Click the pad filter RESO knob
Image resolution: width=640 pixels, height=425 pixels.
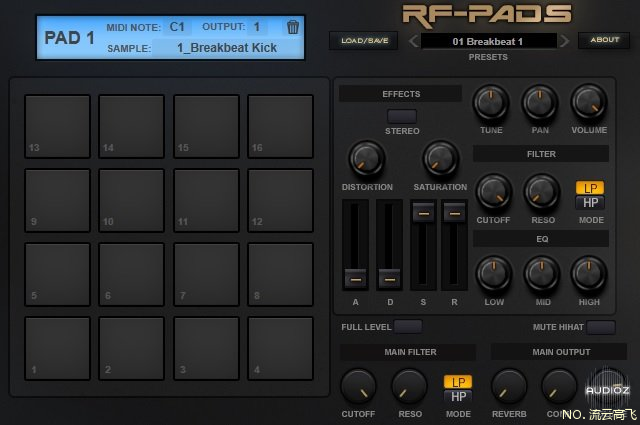542,192
